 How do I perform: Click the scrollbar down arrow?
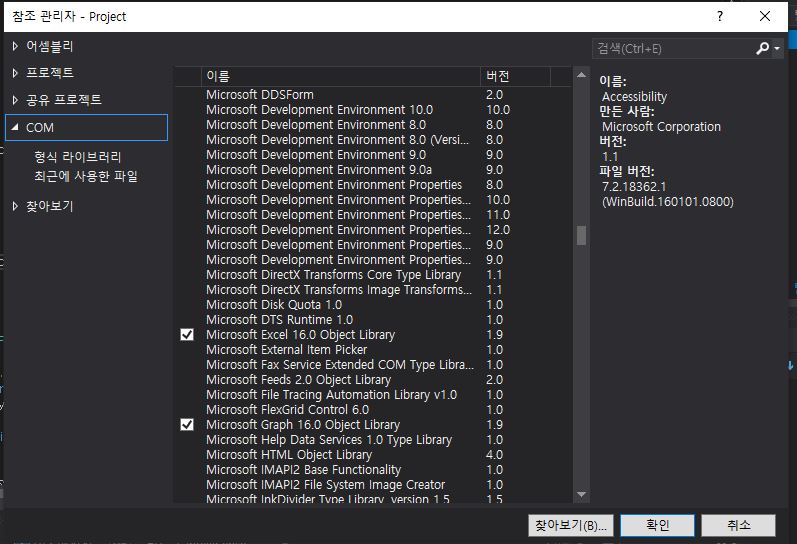pyautogui.click(x=581, y=495)
